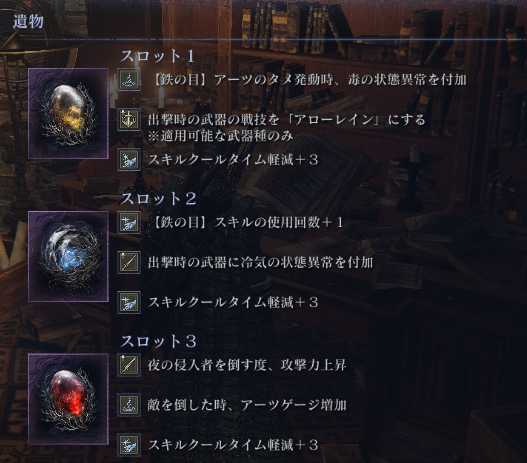
Task: Select the スロット3 heading
Action: click(158, 341)
